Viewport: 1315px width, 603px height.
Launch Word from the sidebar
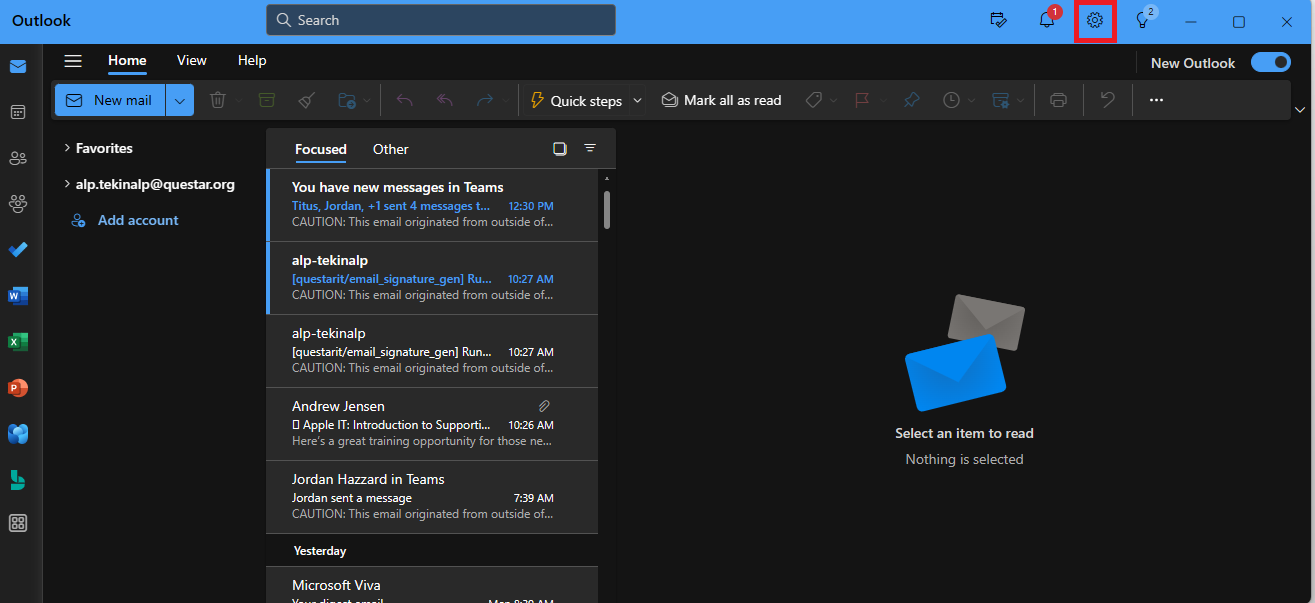tap(18, 295)
